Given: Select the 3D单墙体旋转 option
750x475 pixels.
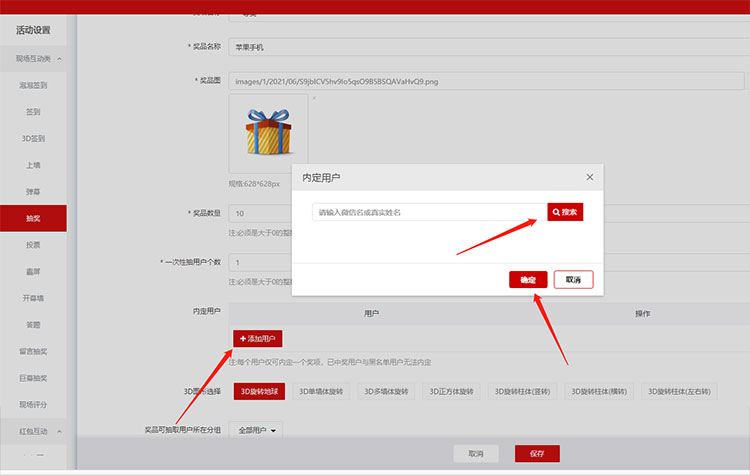Looking at the screenshot, I should pyautogui.click(x=321, y=391).
